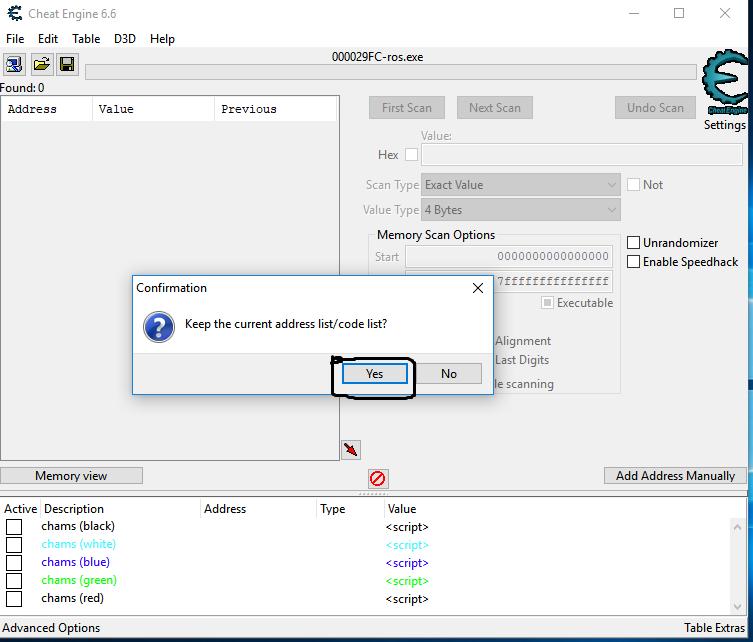Select the chams (red) description
This screenshot has width=753, height=642.
point(73,598)
